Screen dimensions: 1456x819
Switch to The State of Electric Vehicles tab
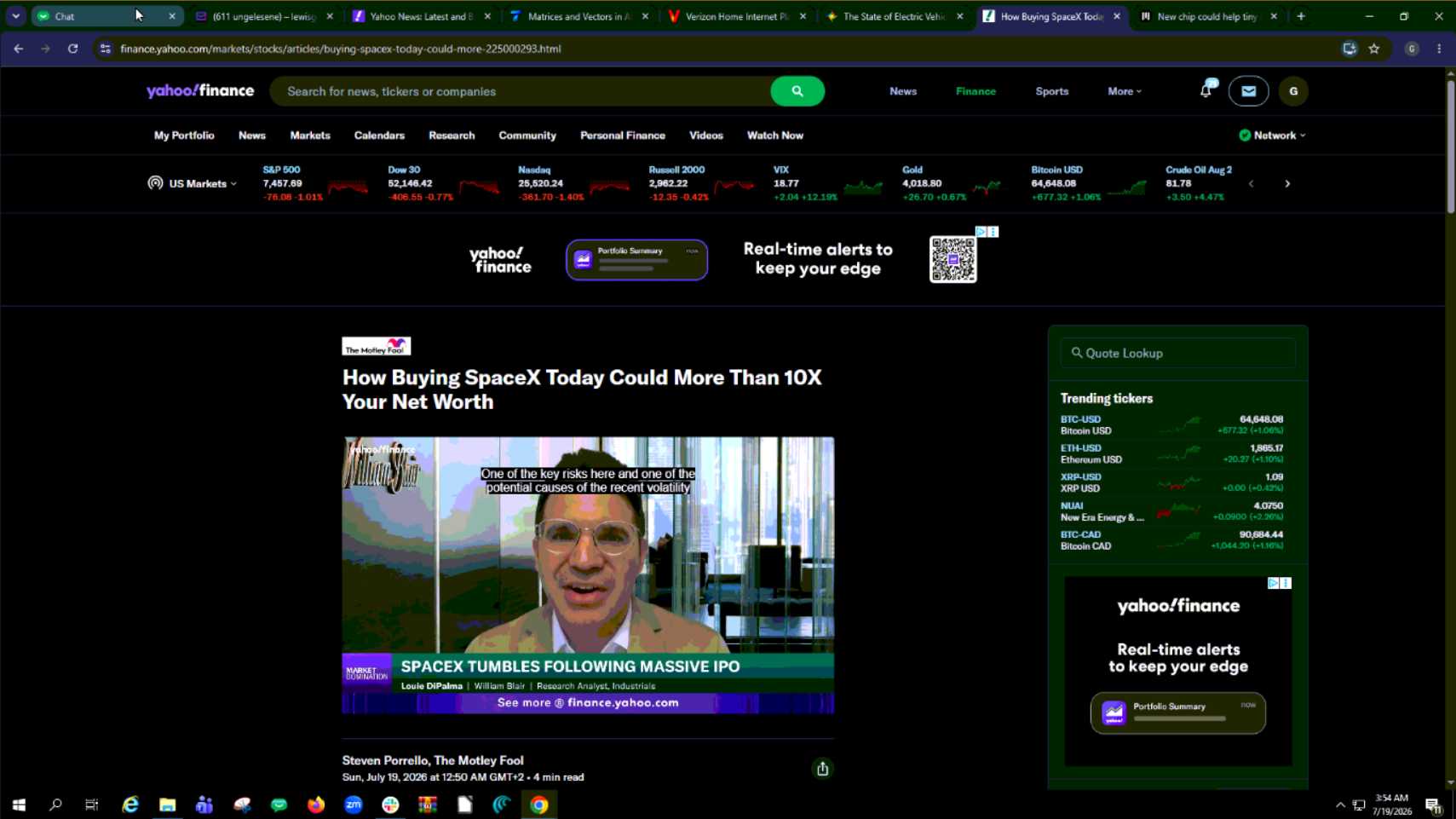point(893,16)
